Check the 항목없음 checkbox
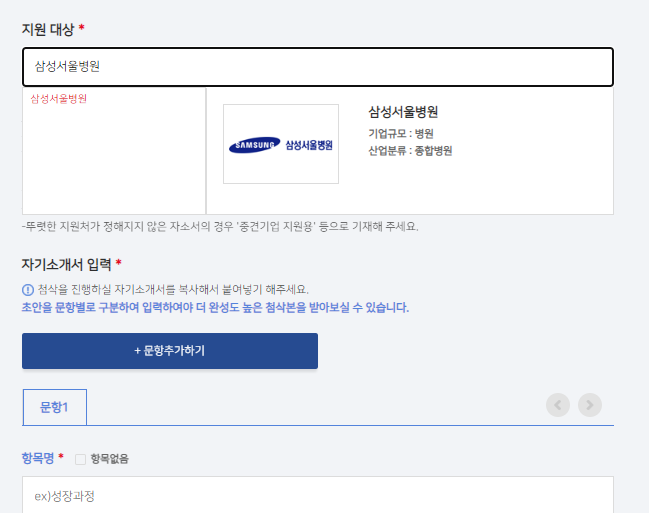Screen dimensions: 649x513 click(80, 459)
